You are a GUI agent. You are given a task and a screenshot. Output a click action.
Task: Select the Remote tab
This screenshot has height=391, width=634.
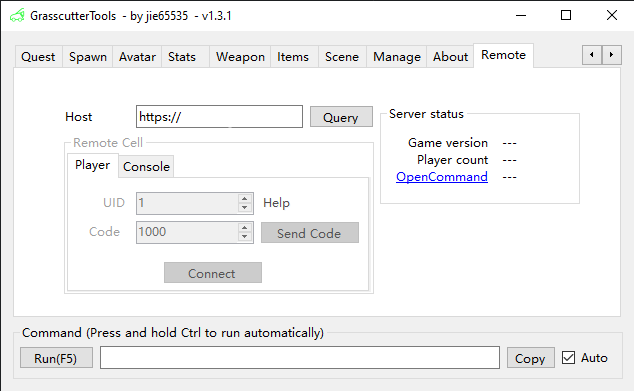[x=503, y=55]
